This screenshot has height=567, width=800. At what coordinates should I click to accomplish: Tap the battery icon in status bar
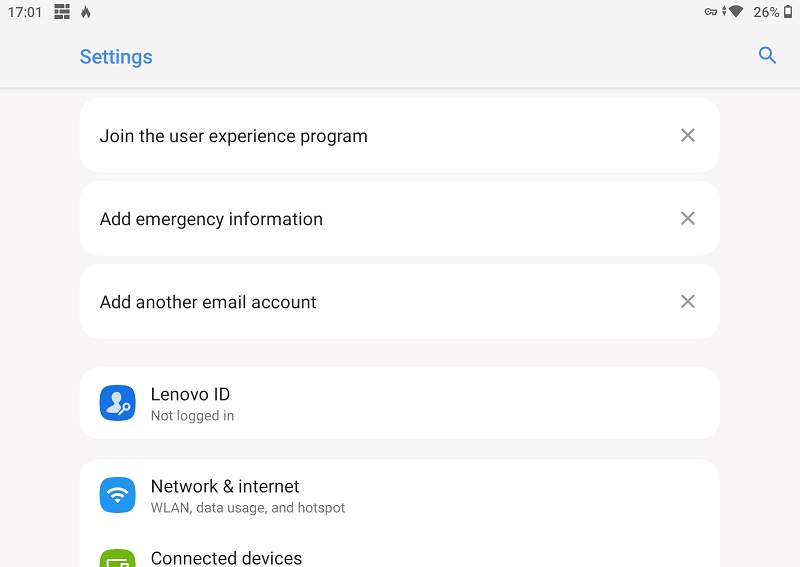[788, 12]
